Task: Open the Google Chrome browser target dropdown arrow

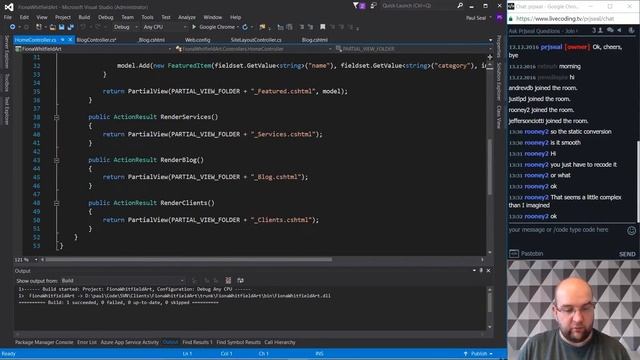Action: tap(238, 27)
